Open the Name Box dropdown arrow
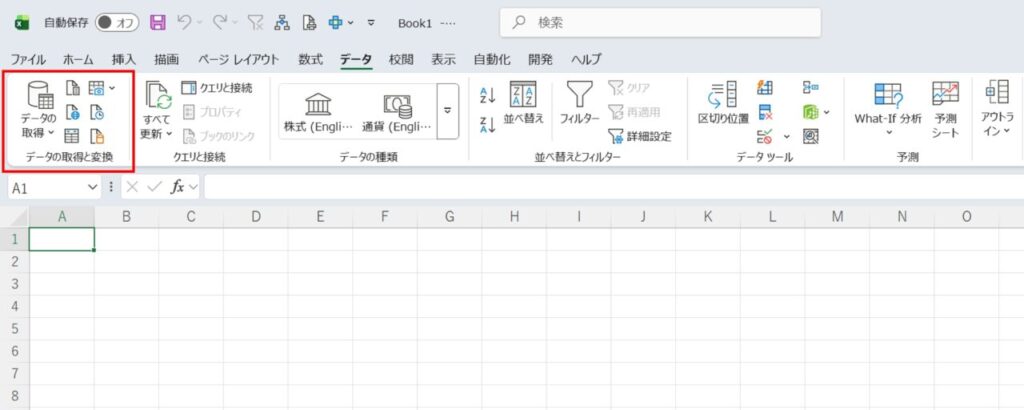Screen dimensions: 1024x410 [92, 188]
